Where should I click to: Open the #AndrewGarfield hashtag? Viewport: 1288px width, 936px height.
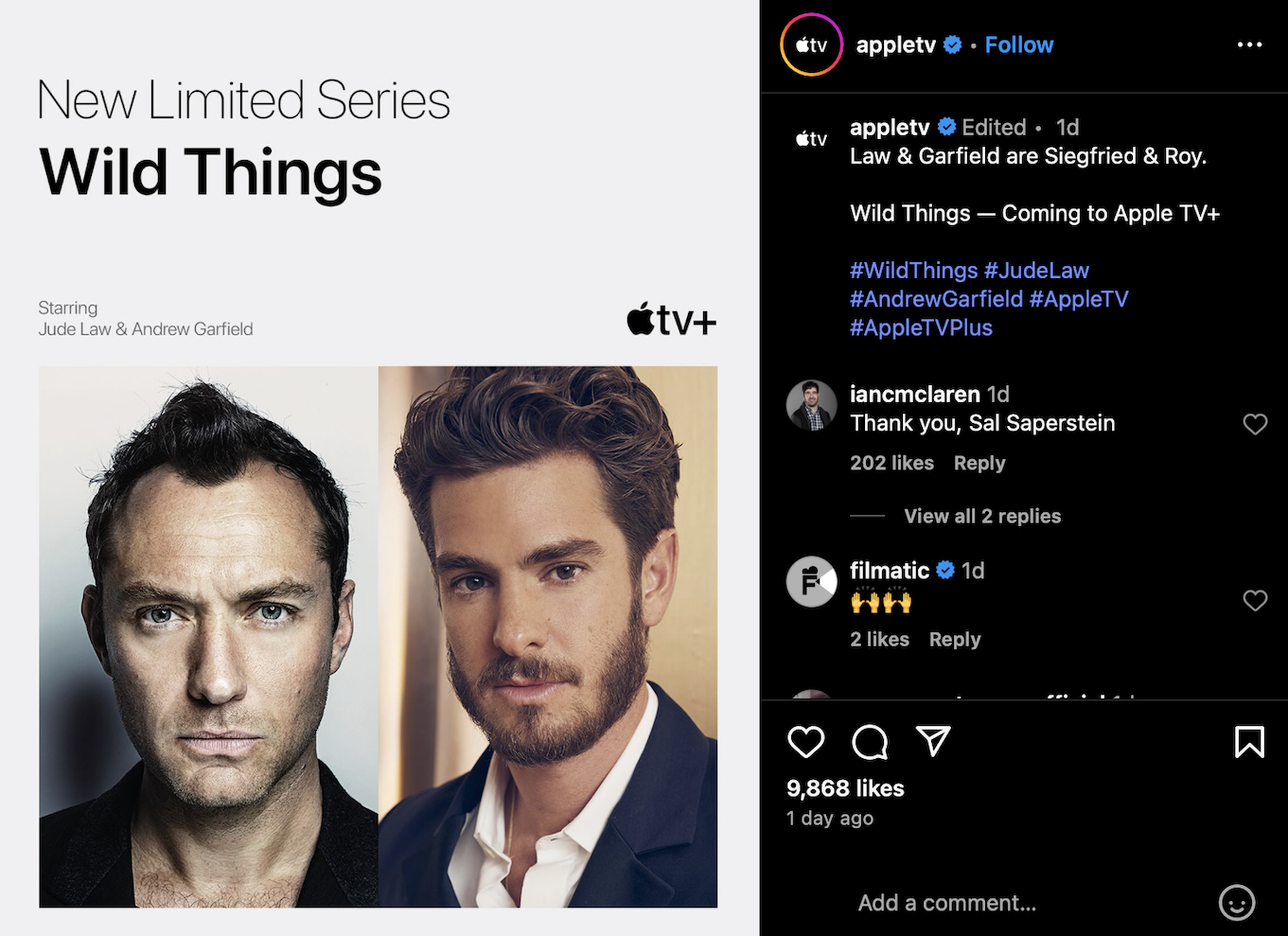[x=936, y=299]
